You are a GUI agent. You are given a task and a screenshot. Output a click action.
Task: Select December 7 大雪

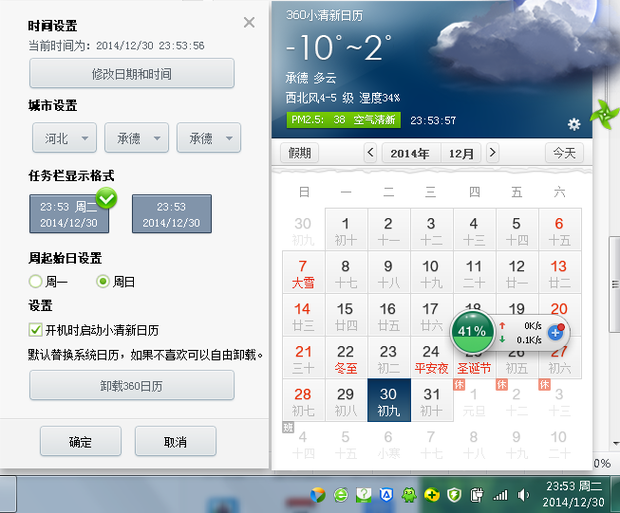click(x=304, y=273)
